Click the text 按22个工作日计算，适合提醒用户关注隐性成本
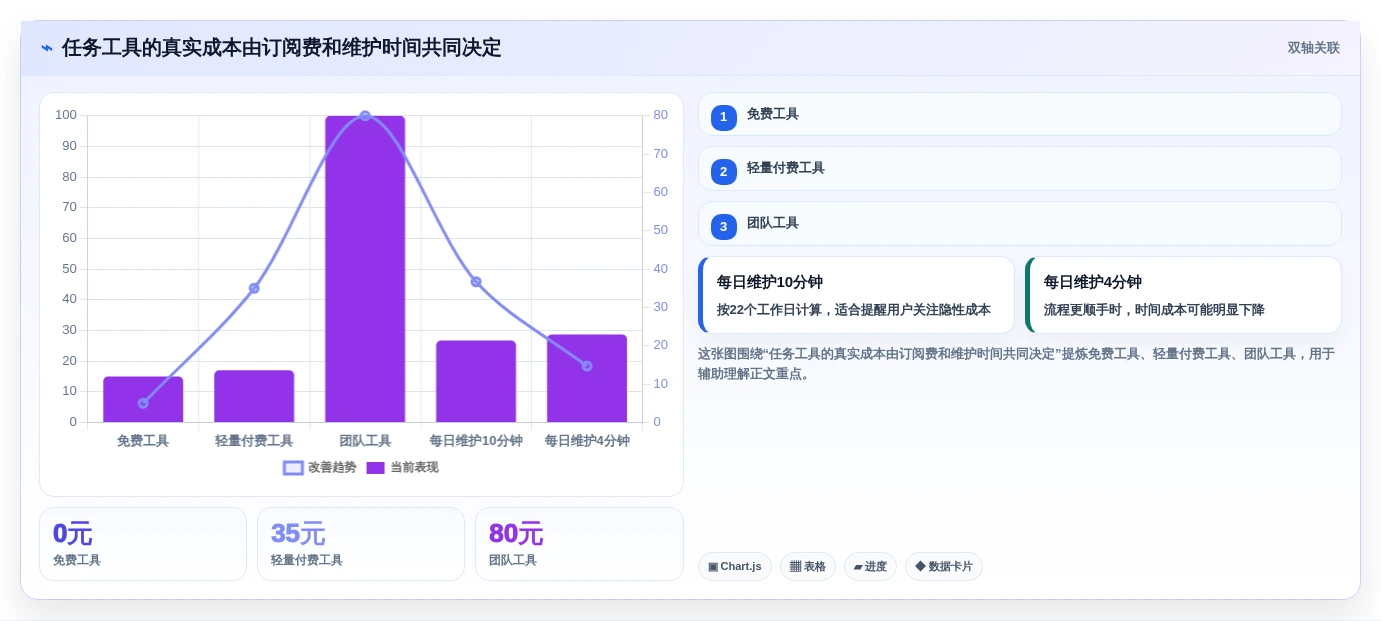The height and width of the screenshot is (621, 1381). coord(854,310)
